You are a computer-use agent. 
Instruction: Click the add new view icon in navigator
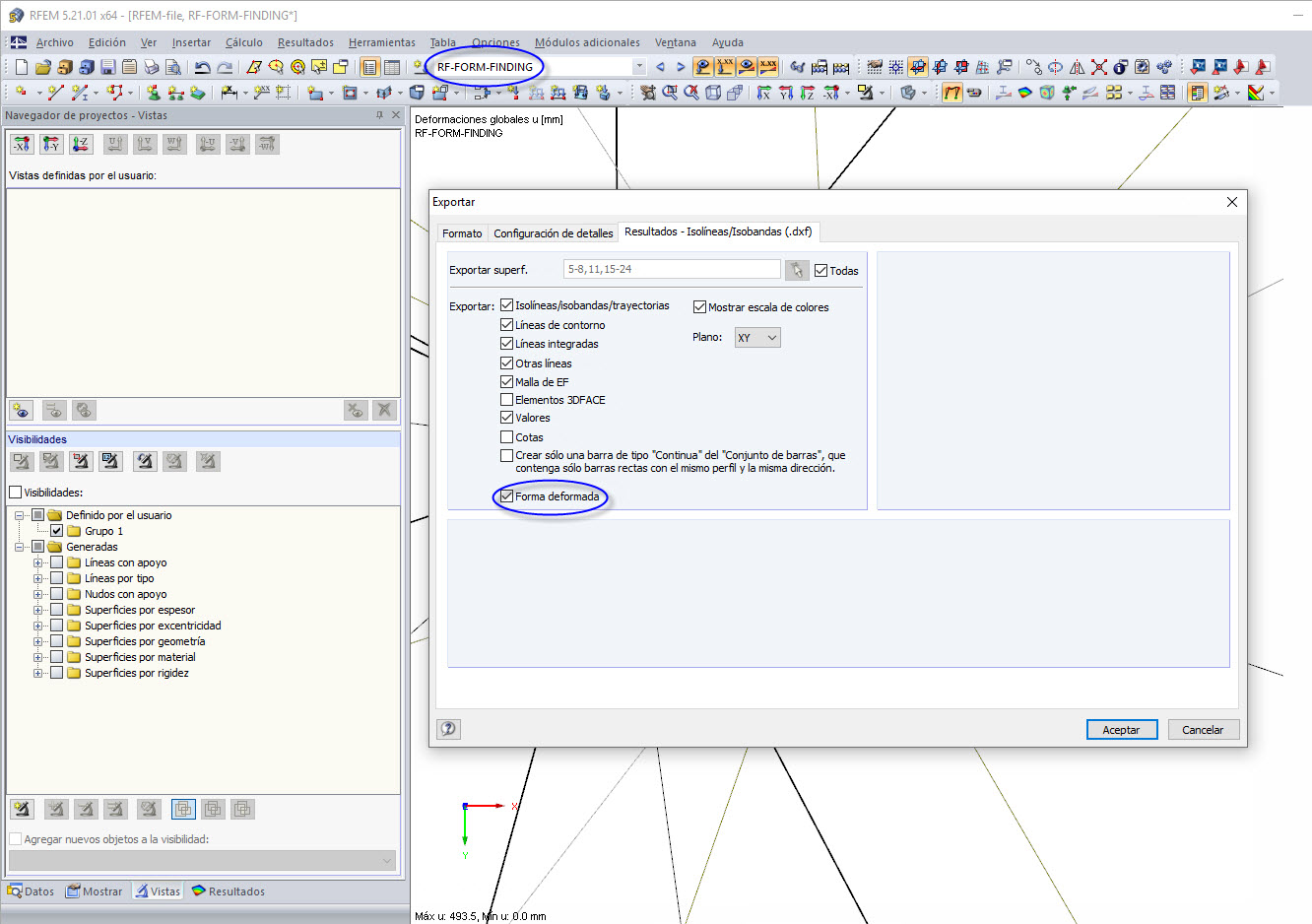pyautogui.click(x=22, y=410)
